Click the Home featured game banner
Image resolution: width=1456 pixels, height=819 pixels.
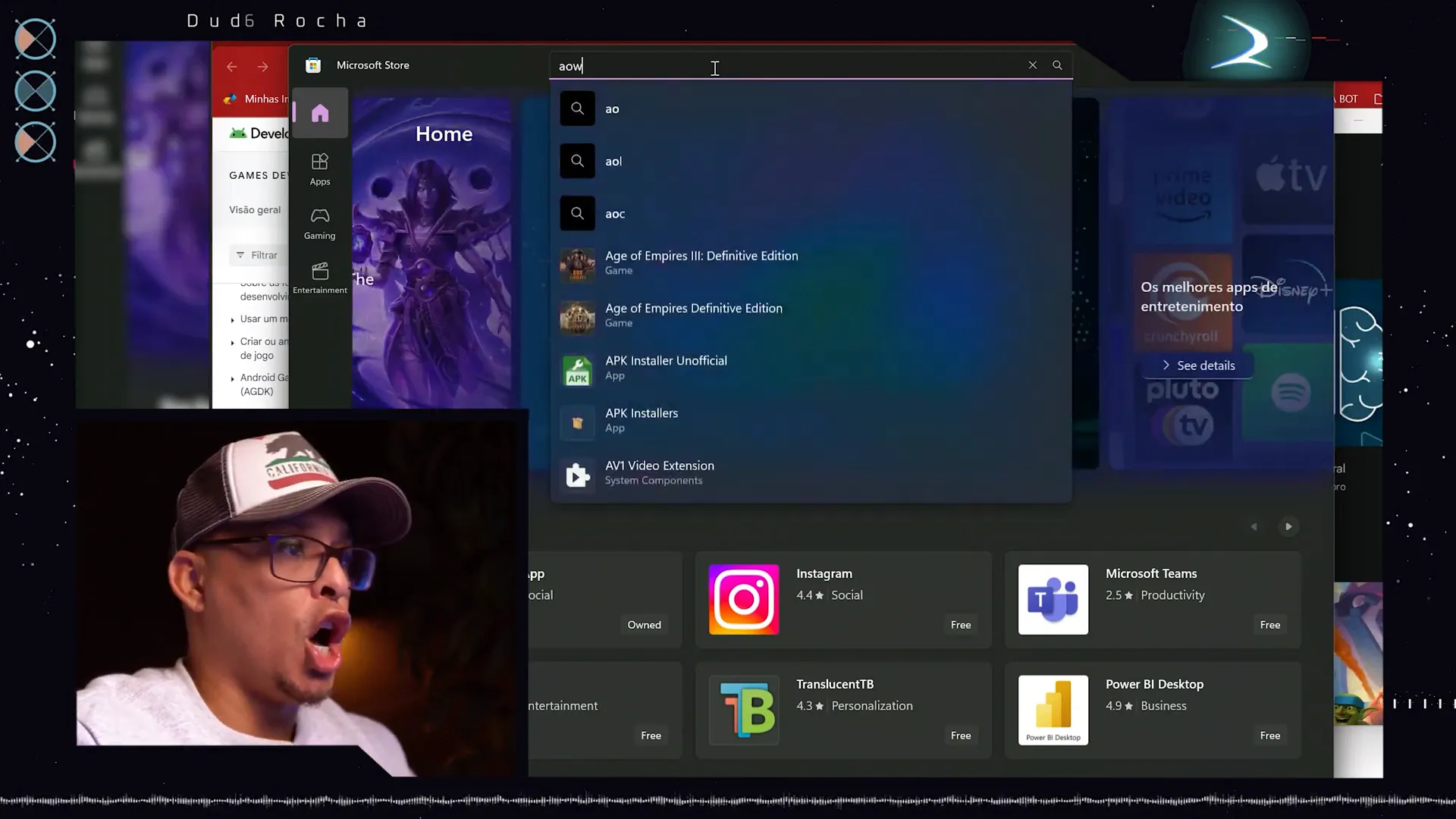433,254
